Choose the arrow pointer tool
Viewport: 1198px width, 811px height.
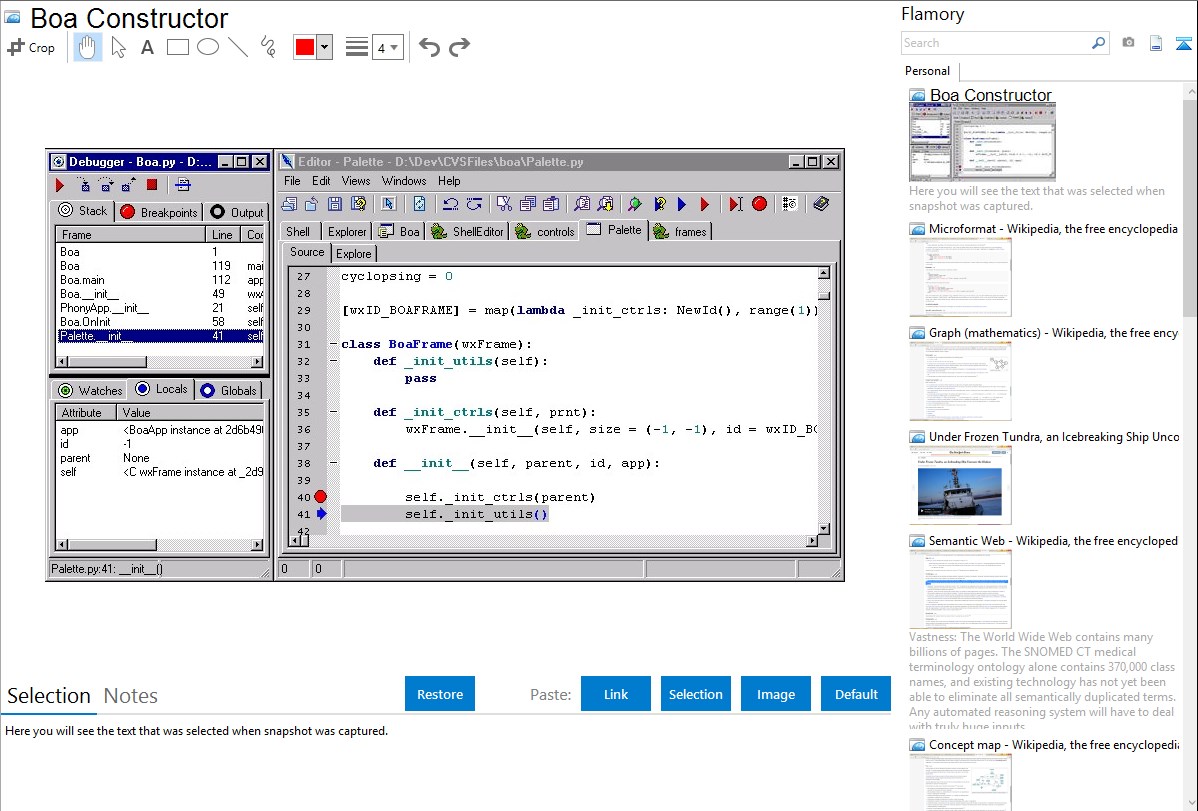pos(118,47)
